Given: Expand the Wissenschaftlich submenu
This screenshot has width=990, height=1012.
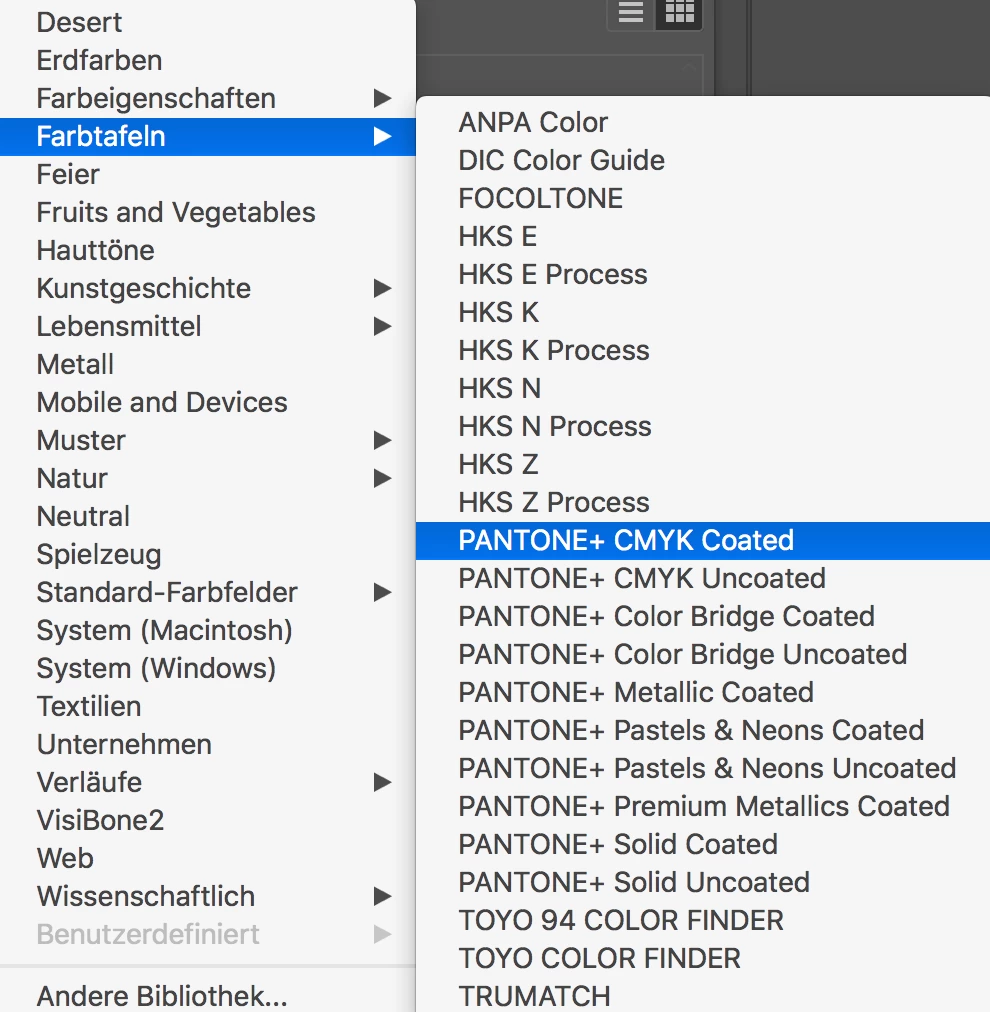Looking at the screenshot, I should (208, 897).
